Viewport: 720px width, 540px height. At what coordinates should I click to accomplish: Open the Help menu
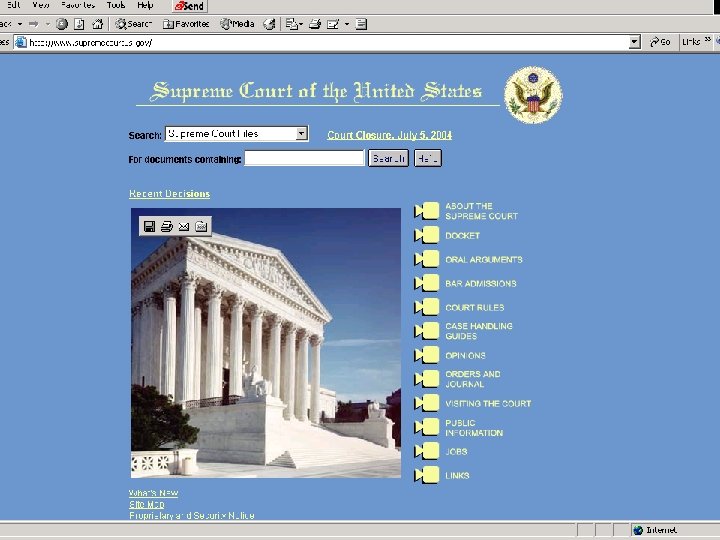click(x=145, y=5)
